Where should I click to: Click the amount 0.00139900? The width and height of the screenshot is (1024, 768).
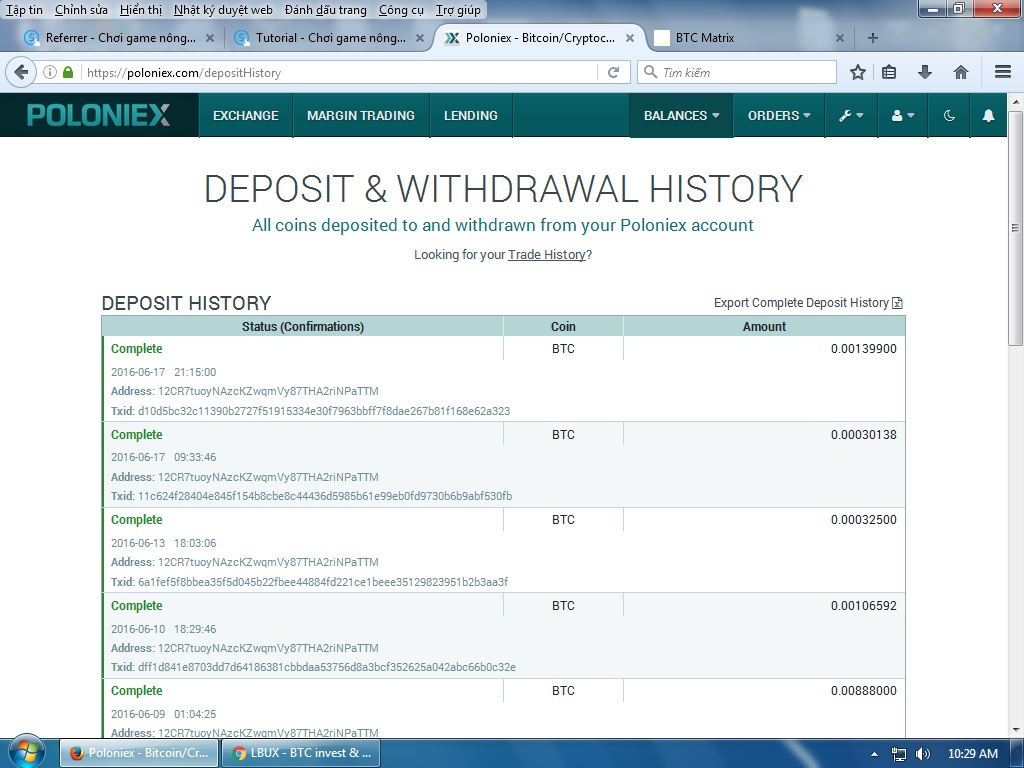863,349
